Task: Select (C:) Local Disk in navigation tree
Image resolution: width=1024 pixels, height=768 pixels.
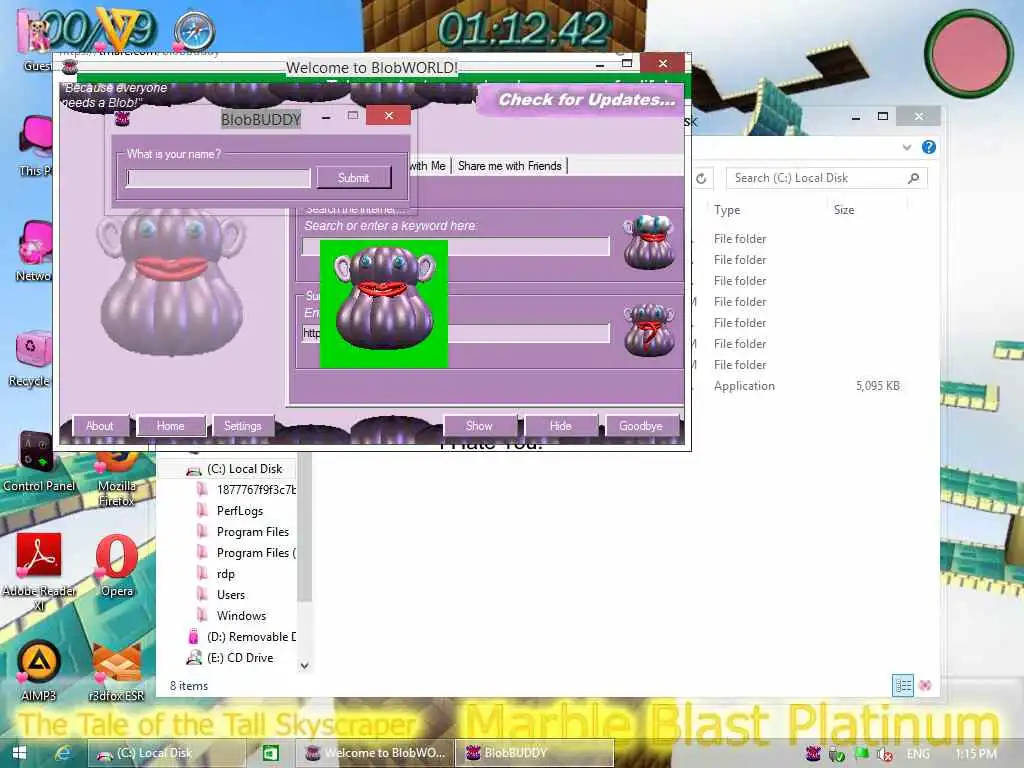Action: pyautogui.click(x=244, y=469)
